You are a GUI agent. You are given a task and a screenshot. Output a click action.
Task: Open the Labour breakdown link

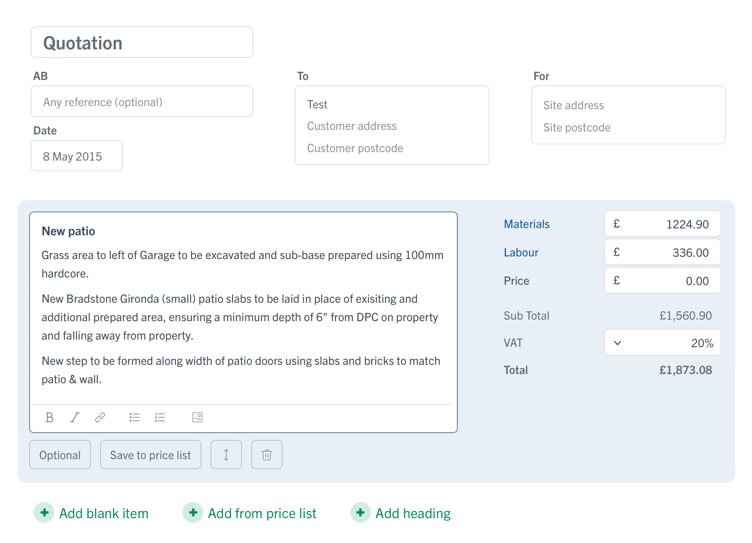pyautogui.click(x=521, y=253)
